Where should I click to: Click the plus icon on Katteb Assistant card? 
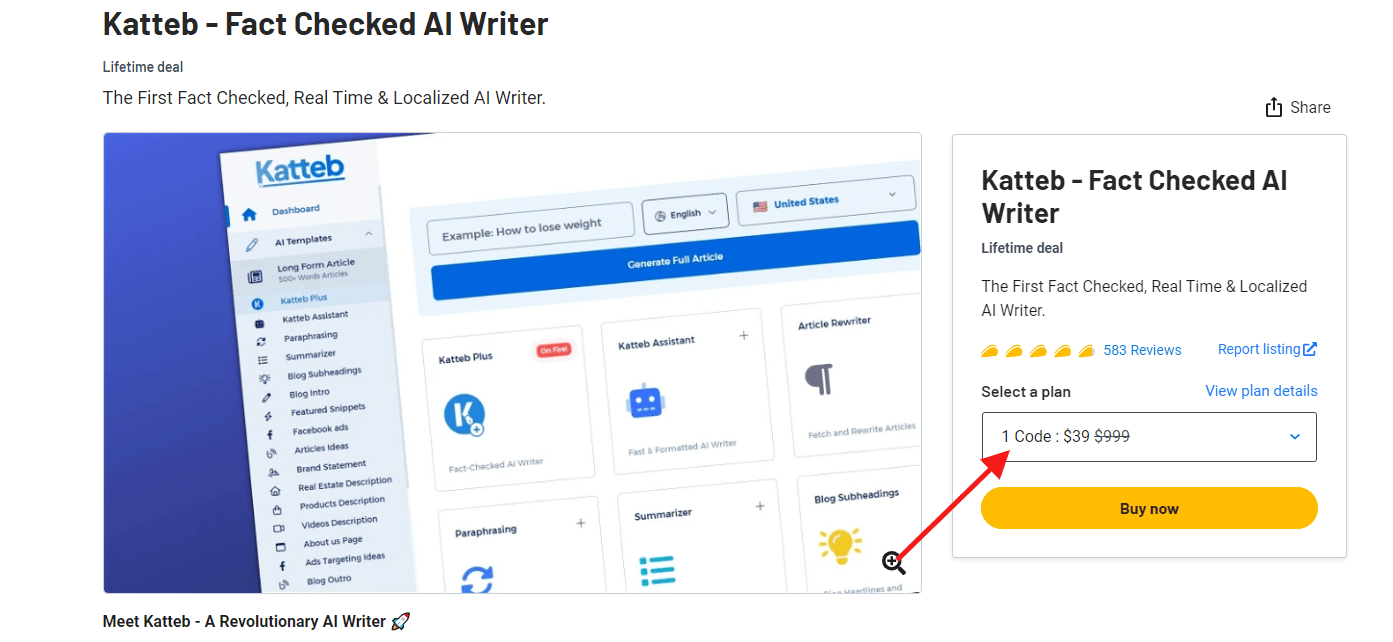pyautogui.click(x=744, y=336)
